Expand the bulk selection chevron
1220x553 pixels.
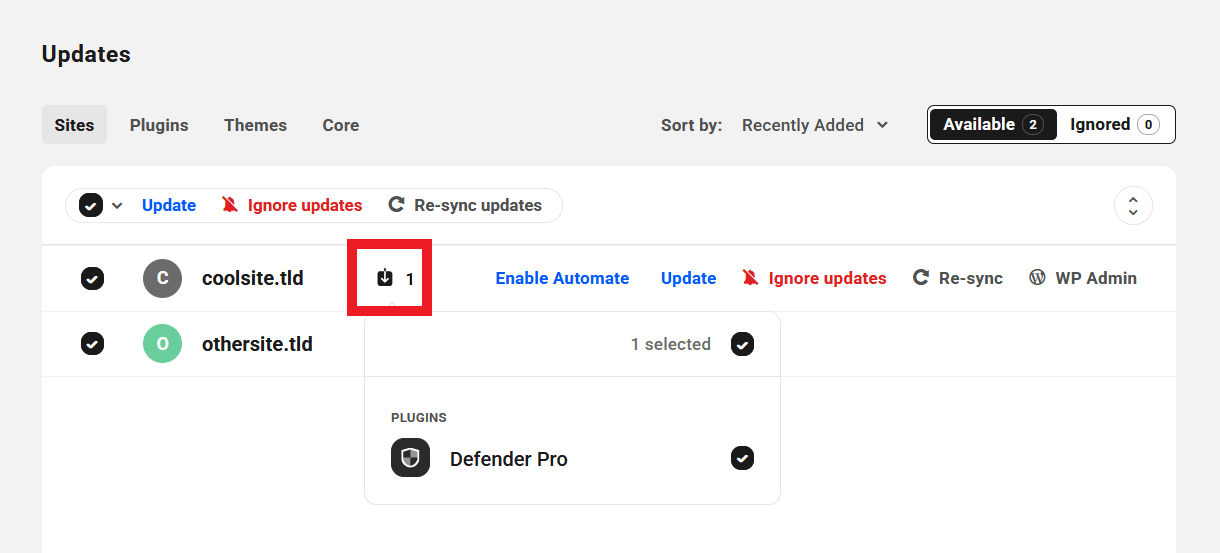[117, 206]
